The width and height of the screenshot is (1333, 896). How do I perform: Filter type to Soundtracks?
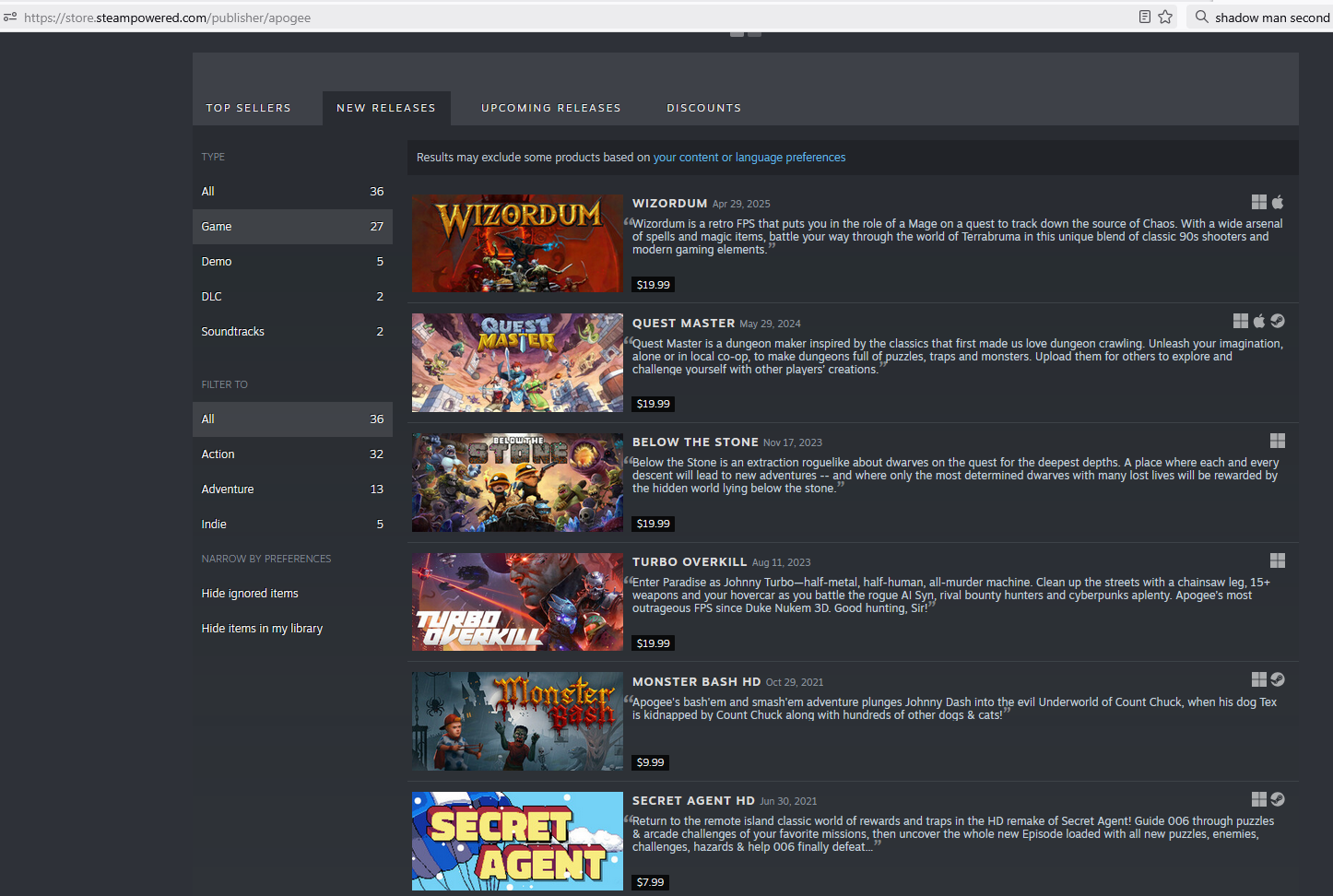[x=292, y=332]
